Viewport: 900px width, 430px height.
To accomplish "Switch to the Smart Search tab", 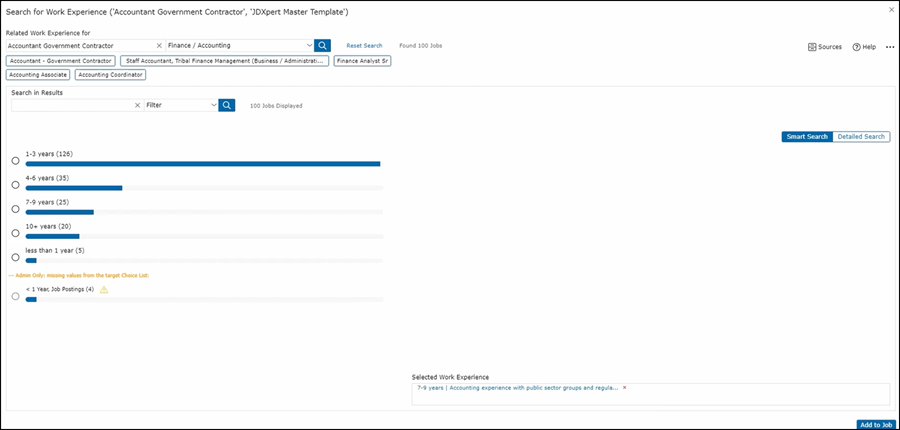I will click(807, 136).
